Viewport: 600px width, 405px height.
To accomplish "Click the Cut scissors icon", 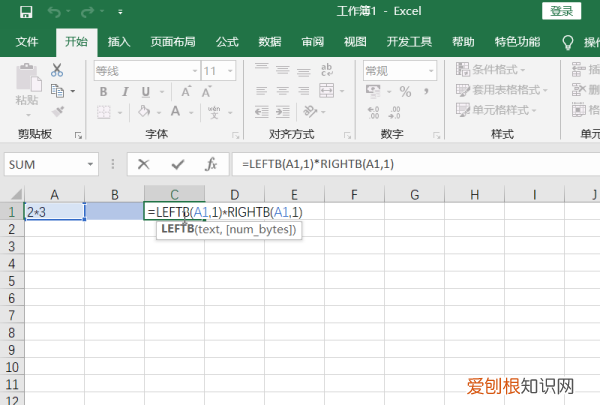I will (57, 70).
